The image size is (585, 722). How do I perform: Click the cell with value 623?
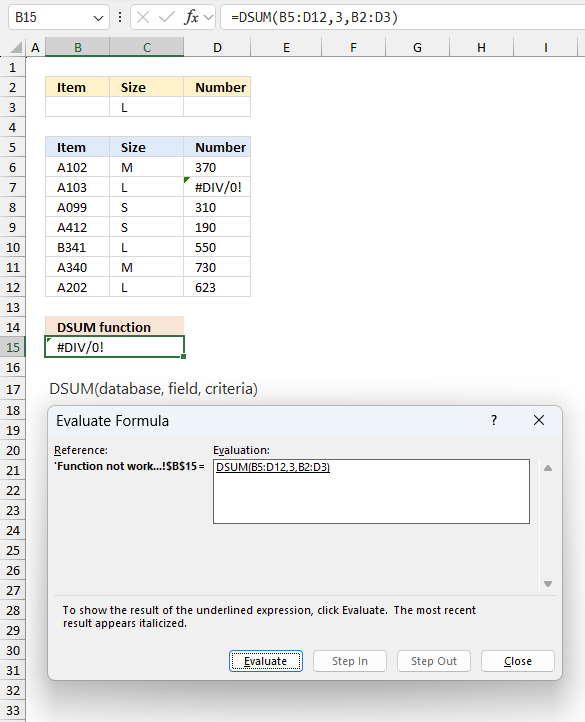click(217, 287)
